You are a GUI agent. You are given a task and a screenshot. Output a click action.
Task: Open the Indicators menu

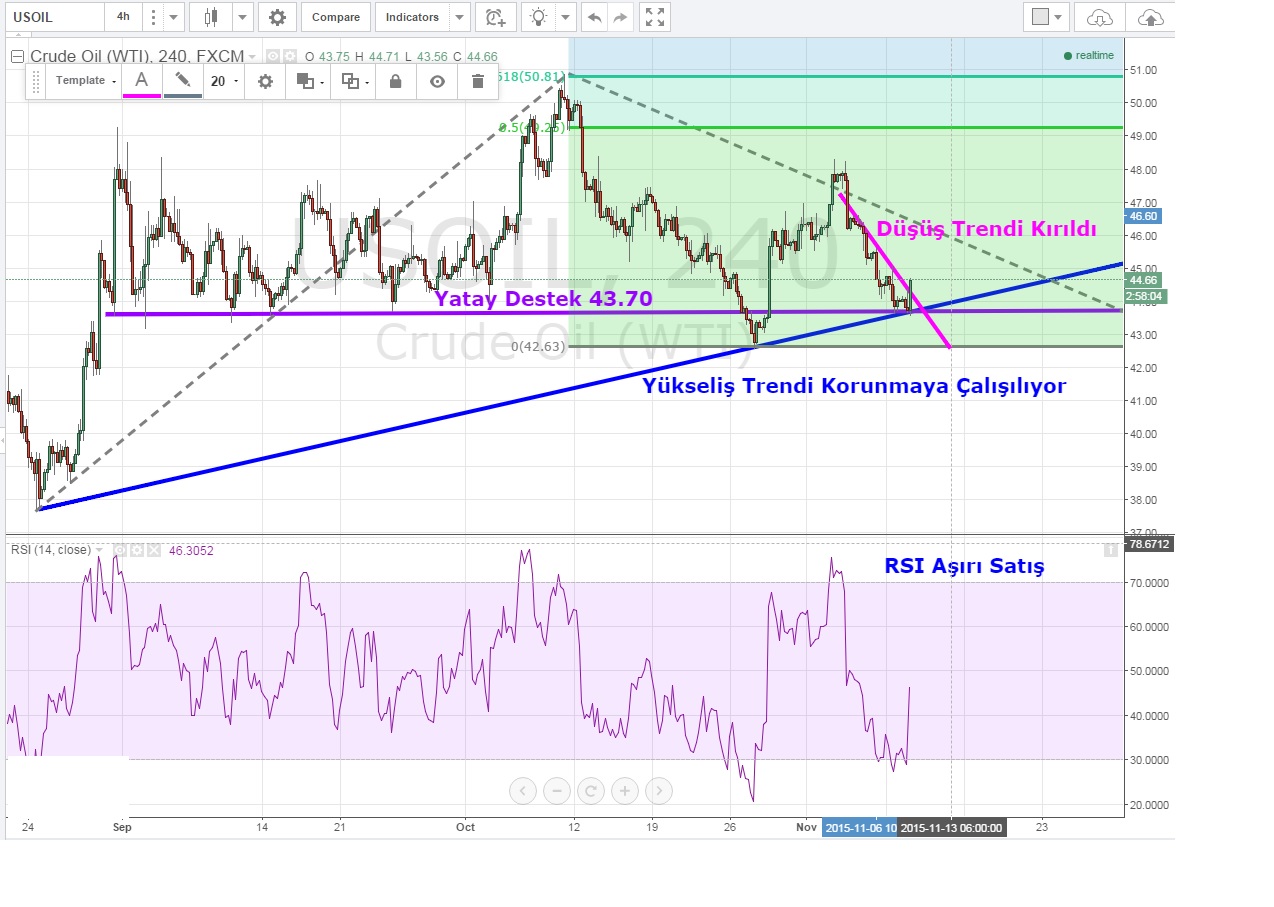412,17
